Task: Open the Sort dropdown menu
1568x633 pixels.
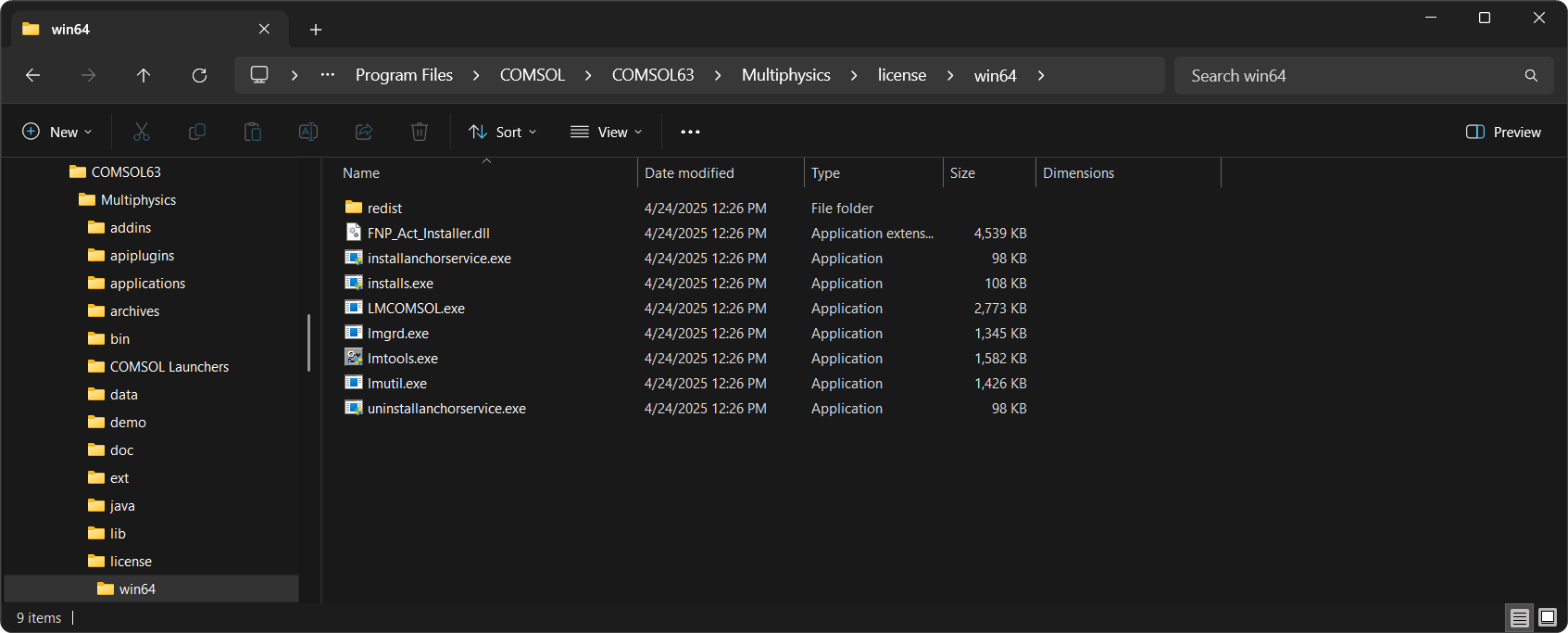Action: (503, 132)
